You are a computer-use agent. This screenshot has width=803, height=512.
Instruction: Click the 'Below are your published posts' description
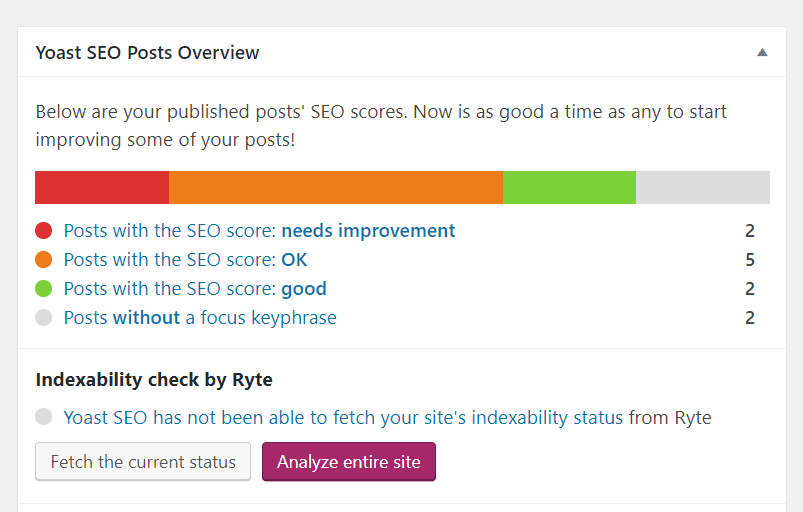click(381, 125)
